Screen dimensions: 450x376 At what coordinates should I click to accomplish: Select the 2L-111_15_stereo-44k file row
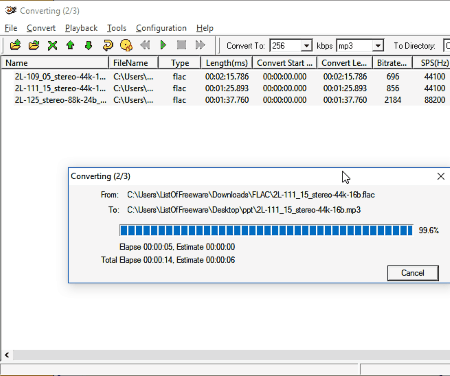click(x=226, y=88)
